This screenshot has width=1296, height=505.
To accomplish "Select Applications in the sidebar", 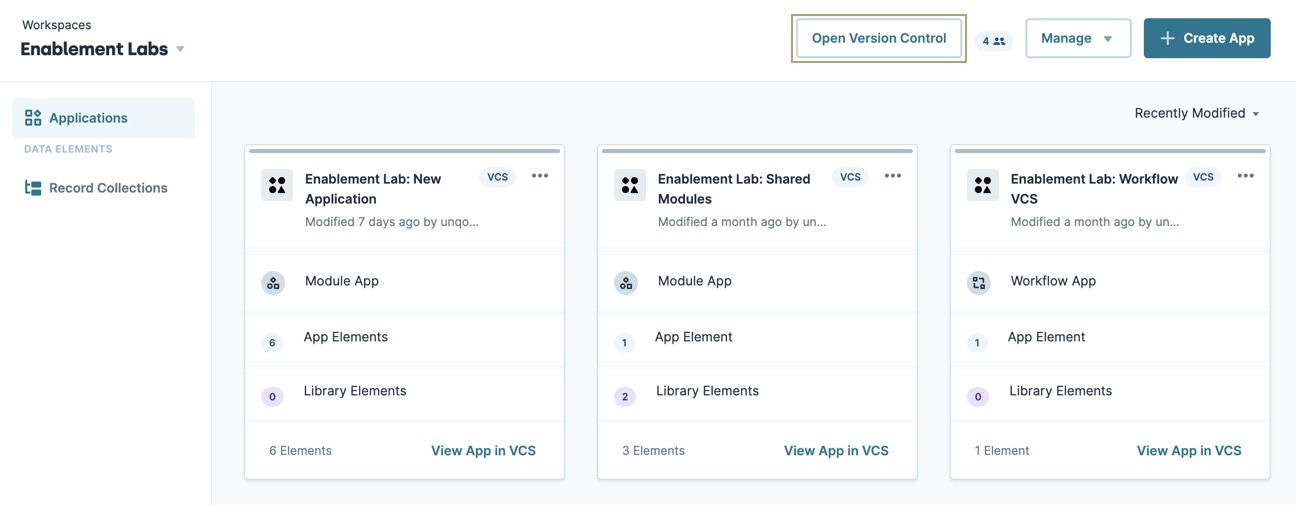I will [x=104, y=118].
